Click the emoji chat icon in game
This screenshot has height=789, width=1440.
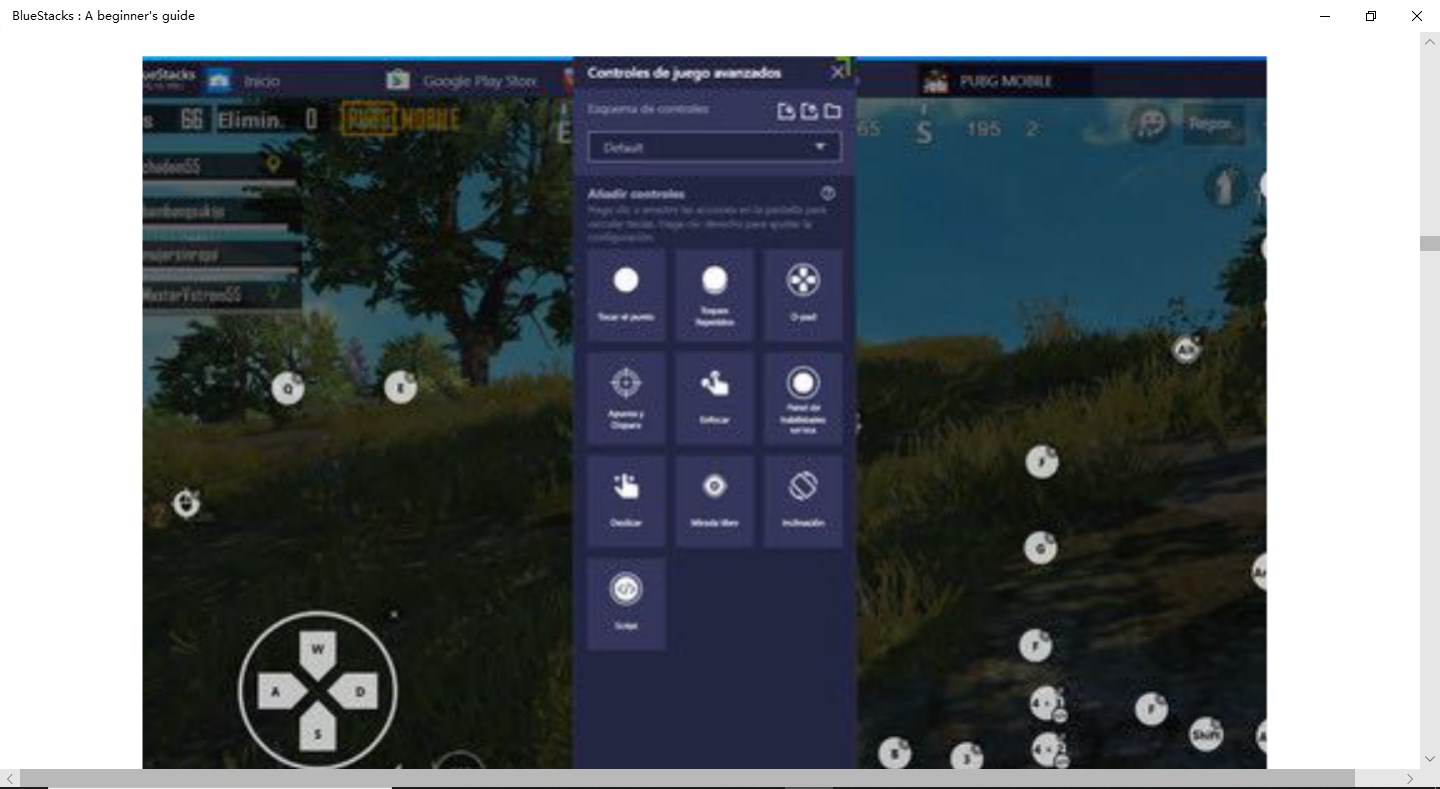[1151, 124]
